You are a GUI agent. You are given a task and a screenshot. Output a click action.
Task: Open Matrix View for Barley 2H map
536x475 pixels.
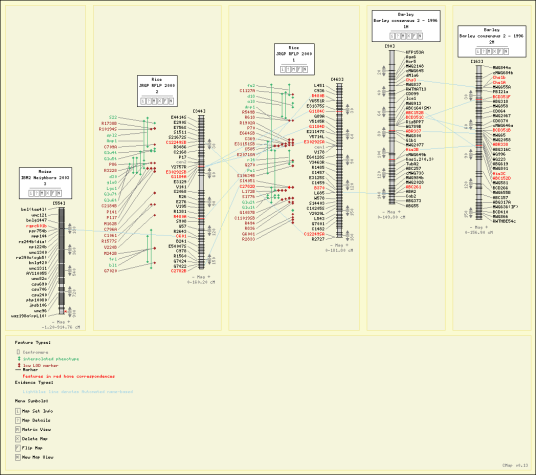pyautogui.click(x=489, y=51)
